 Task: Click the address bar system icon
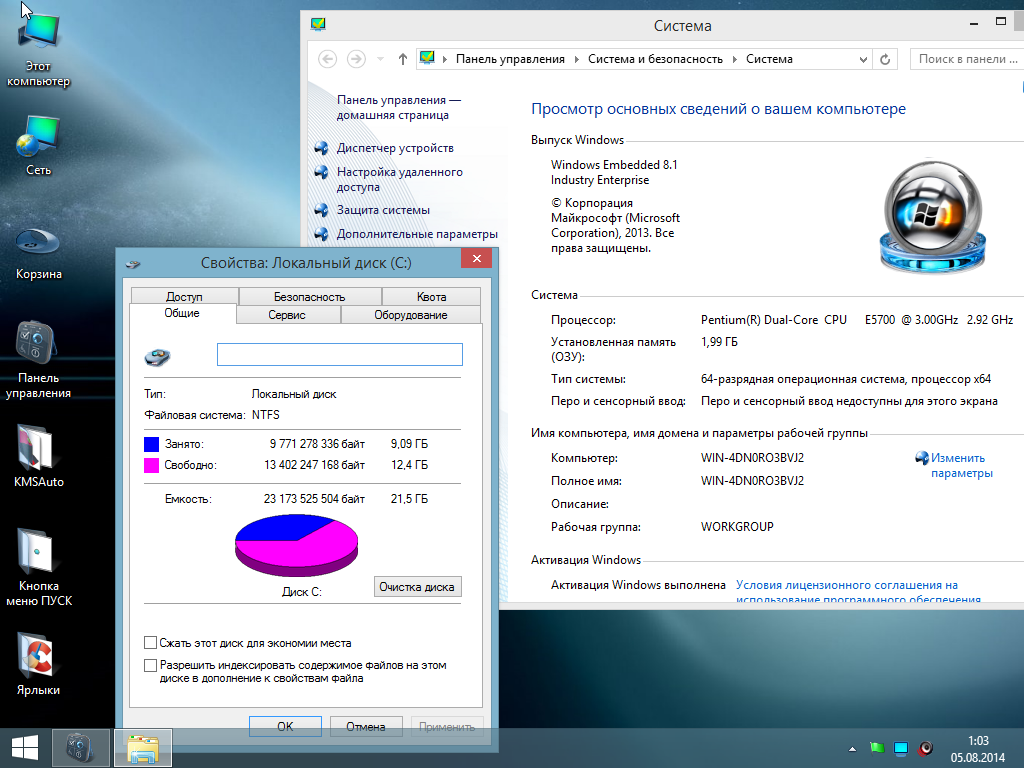point(427,58)
